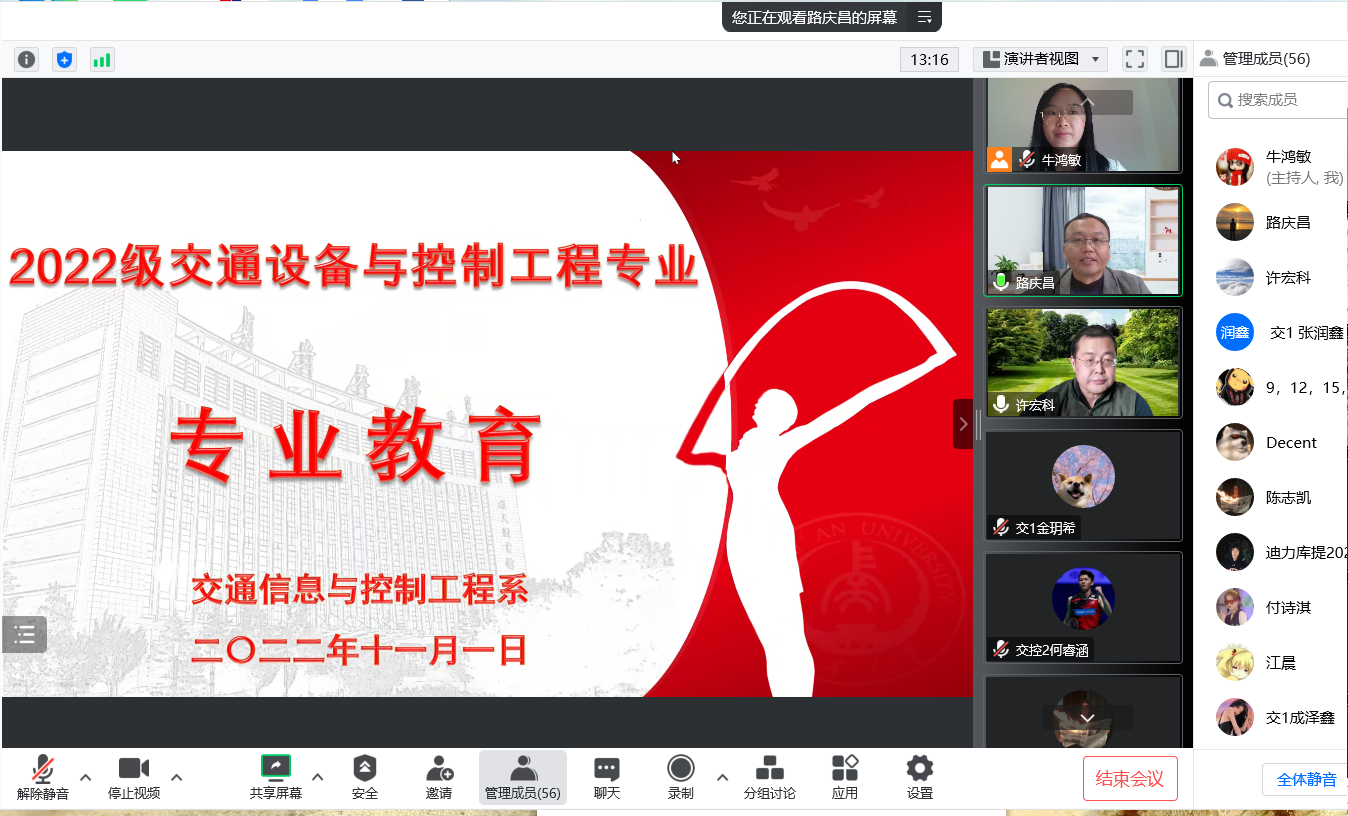
Task: Open the blue encryption shield icon
Action: (x=64, y=60)
